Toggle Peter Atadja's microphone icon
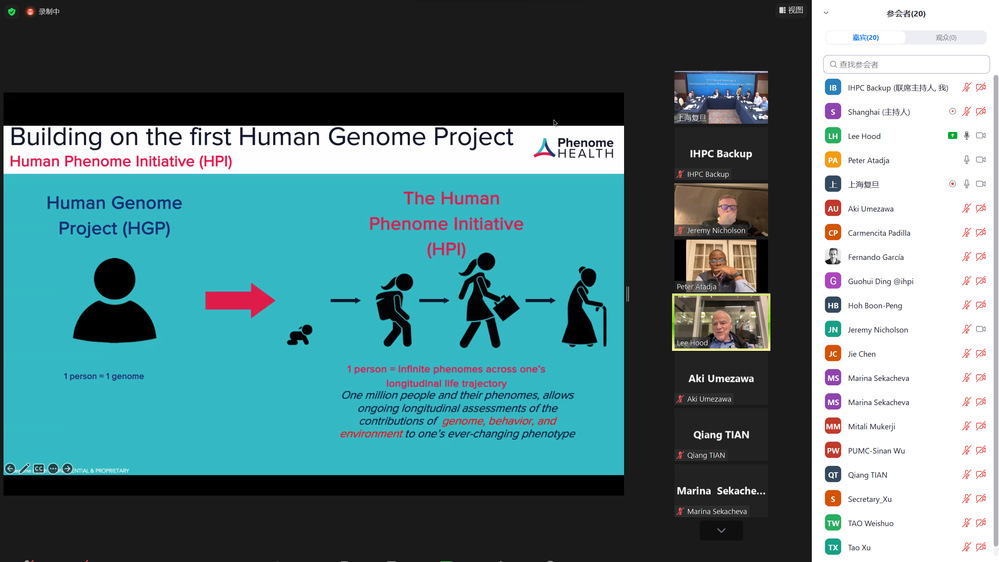This screenshot has width=999, height=562. (966, 160)
